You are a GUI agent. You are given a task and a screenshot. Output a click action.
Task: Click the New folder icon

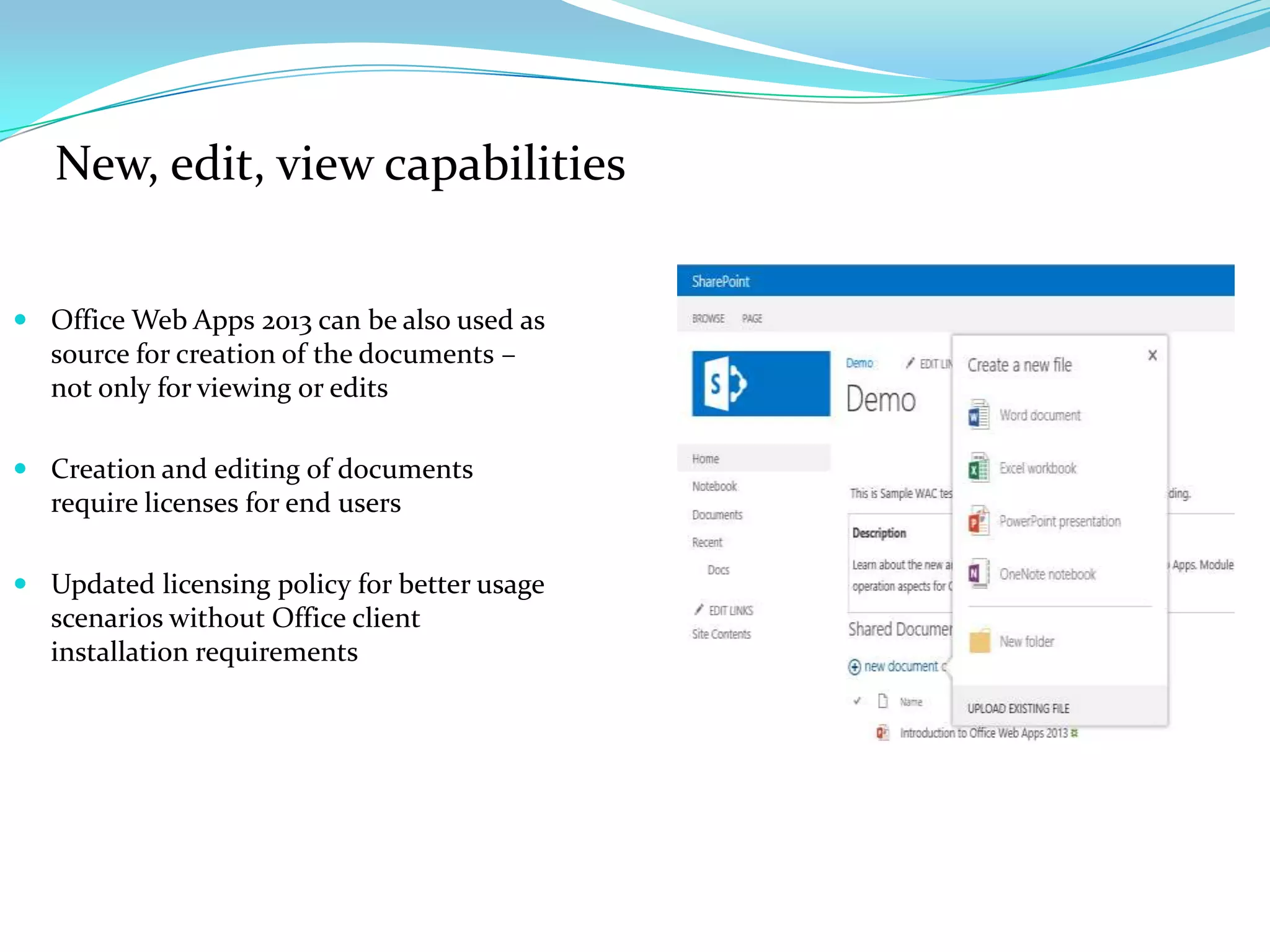tap(980, 641)
